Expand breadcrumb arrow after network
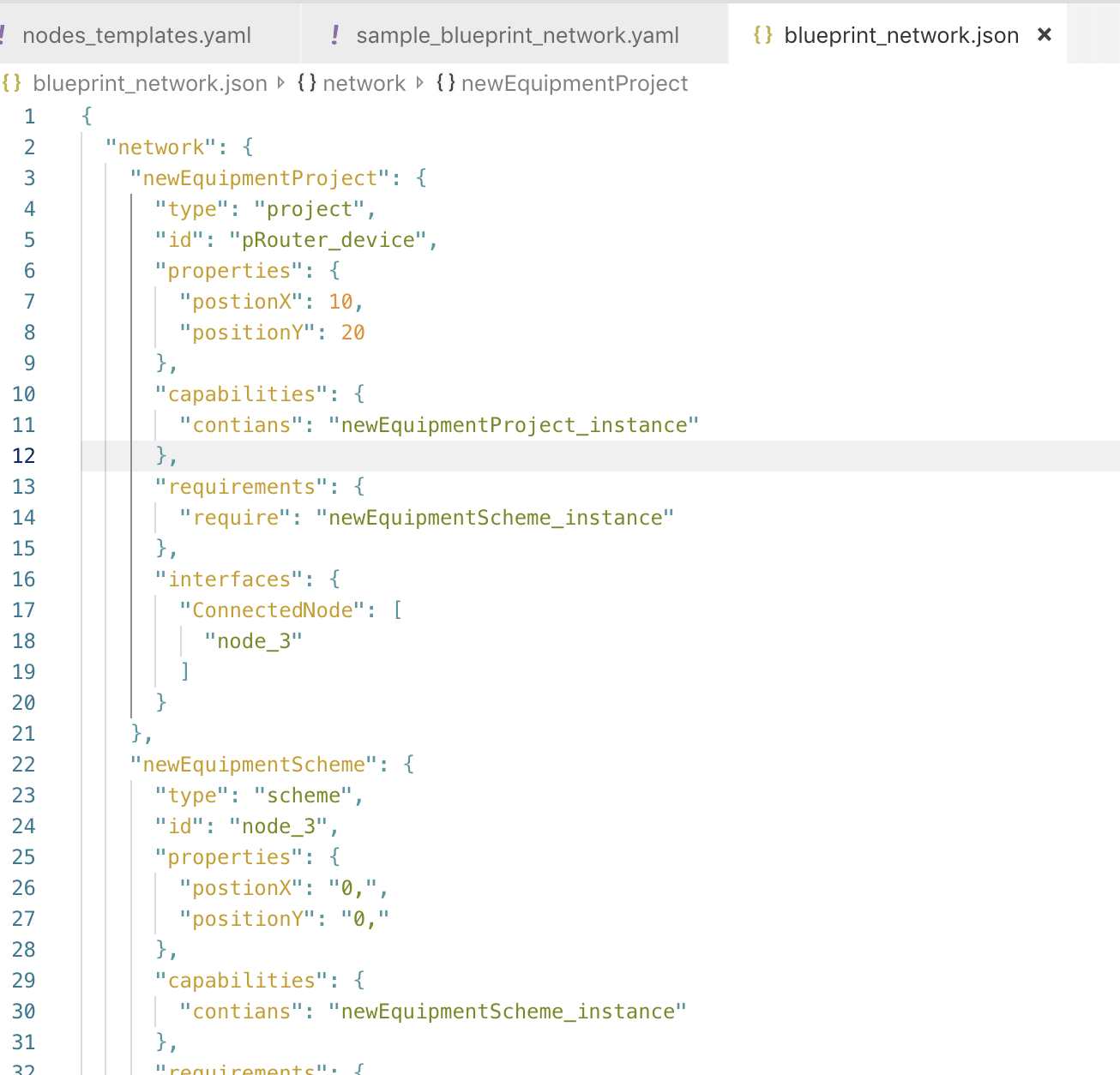The image size is (1120, 1075). tap(420, 83)
